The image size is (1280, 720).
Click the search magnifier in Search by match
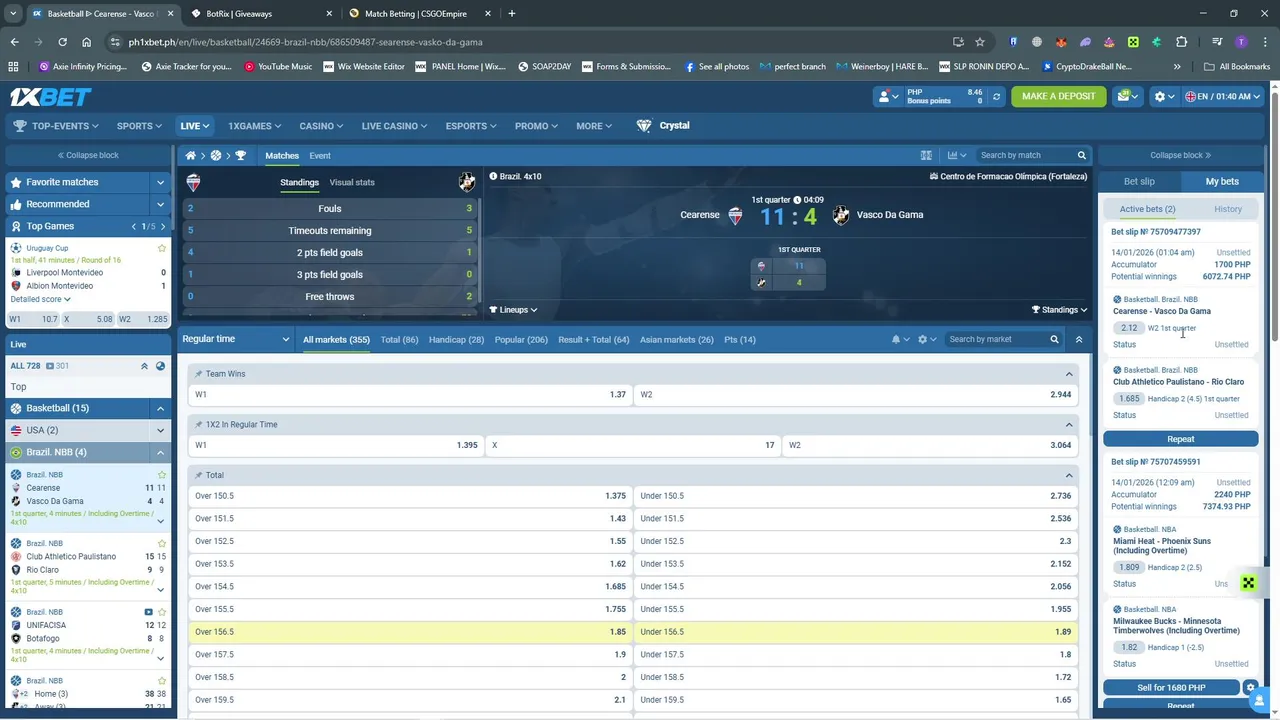[1081, 156]
